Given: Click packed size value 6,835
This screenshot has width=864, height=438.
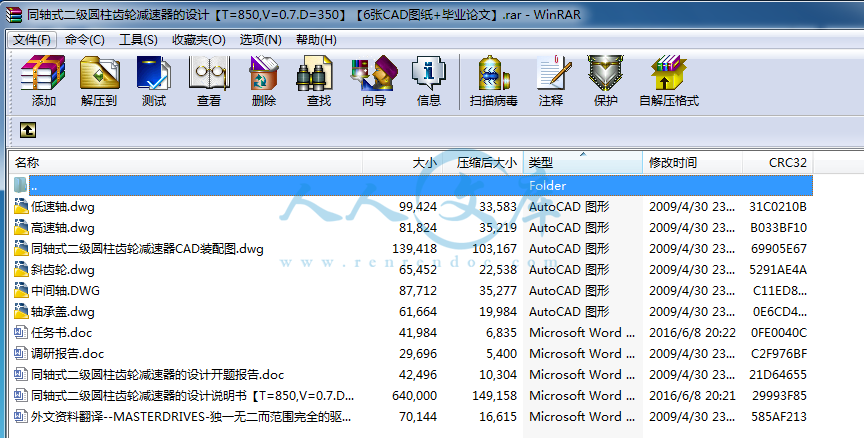Looking at the screenshot, I should (x=501, y=333).
